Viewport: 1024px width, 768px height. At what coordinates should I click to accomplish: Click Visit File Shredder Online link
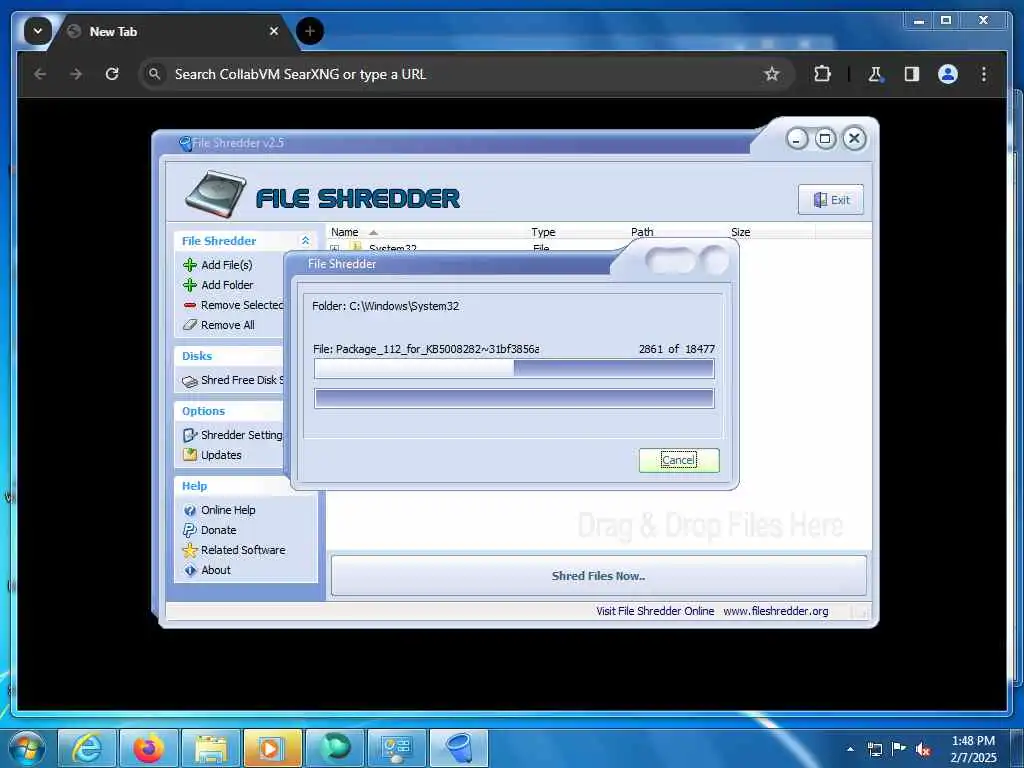click(655, 611)
